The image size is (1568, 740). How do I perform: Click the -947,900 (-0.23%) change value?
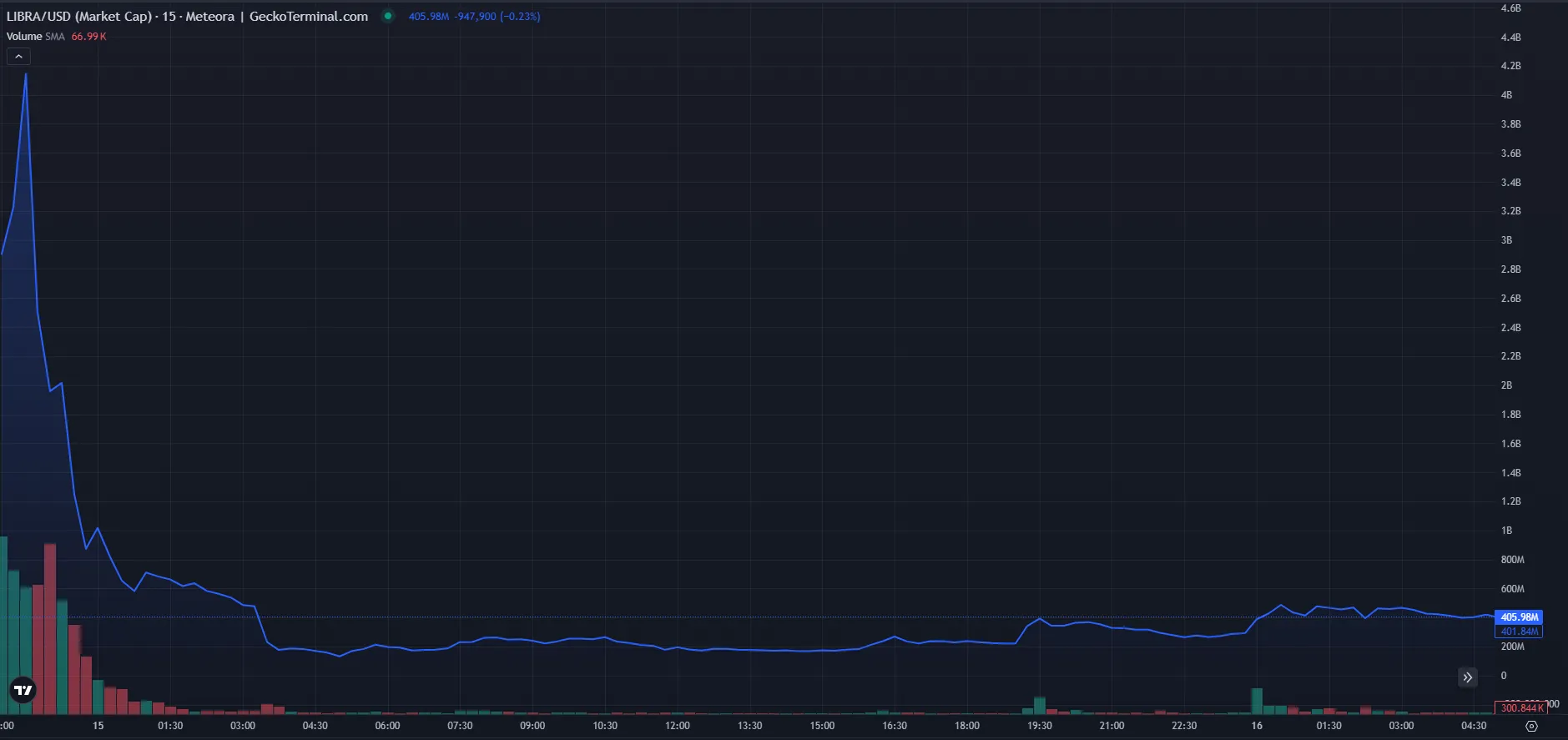[497, 17]
